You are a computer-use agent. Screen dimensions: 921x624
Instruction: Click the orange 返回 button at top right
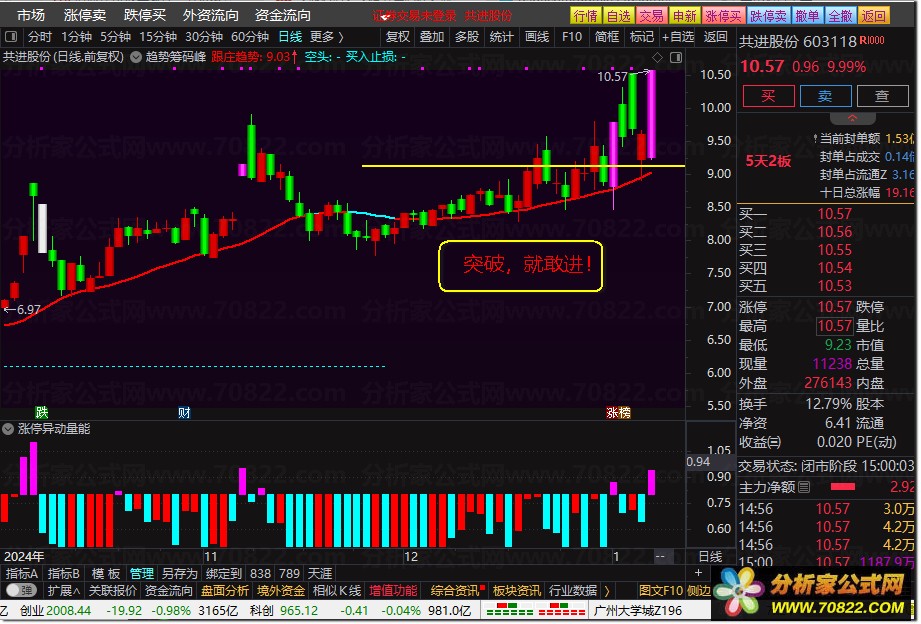pyautogui.click(x=873, y=16)
